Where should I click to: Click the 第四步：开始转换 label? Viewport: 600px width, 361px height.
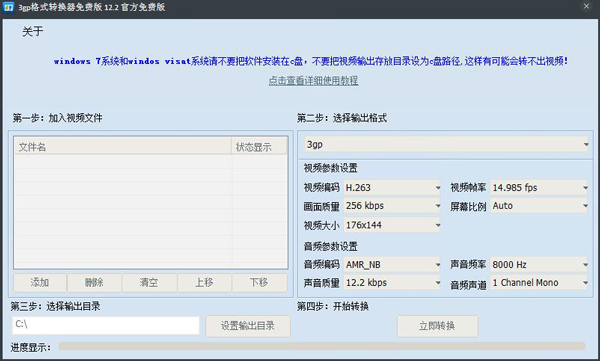point(333,306)
